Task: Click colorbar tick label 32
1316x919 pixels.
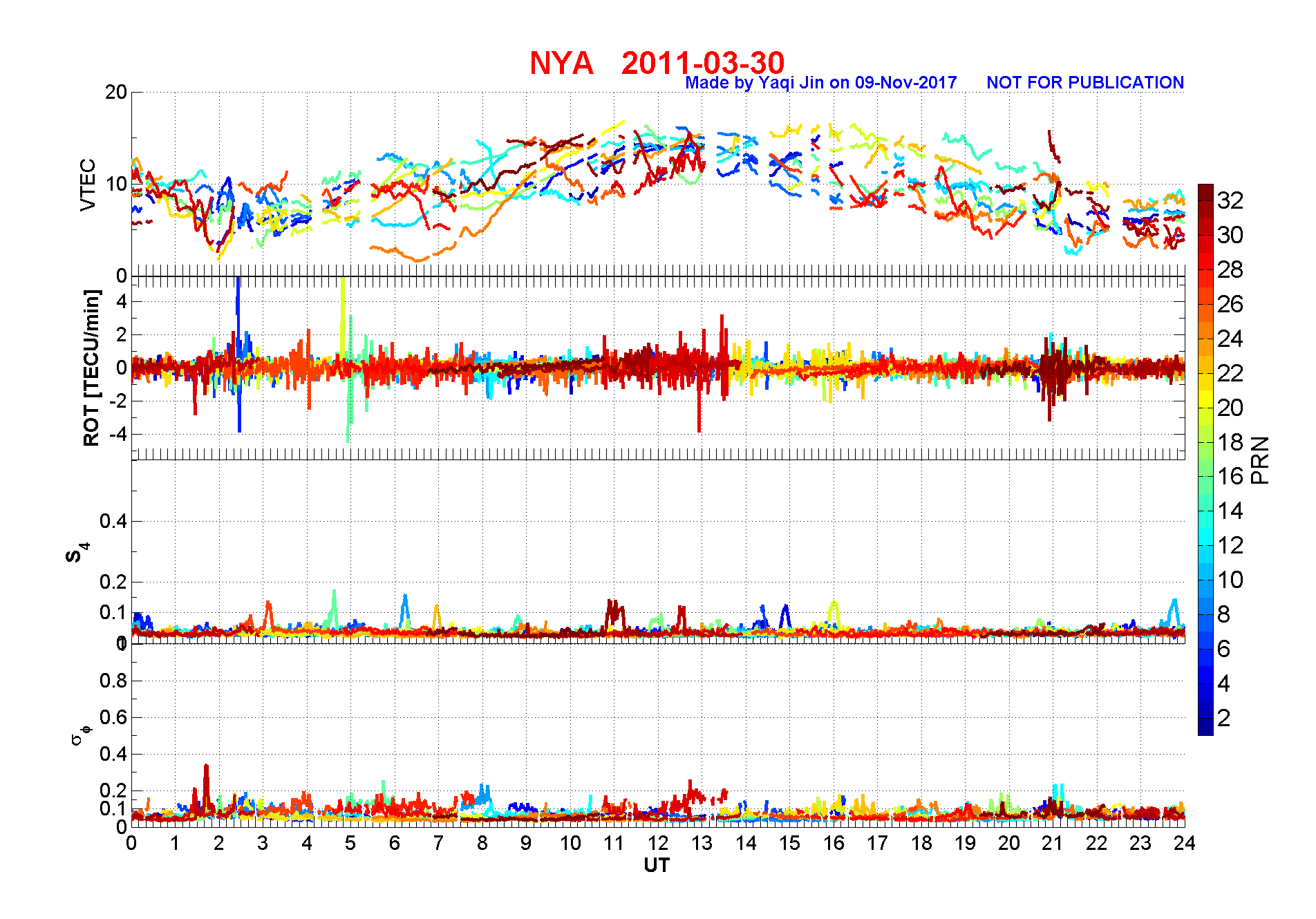Action: [1230, 200]
